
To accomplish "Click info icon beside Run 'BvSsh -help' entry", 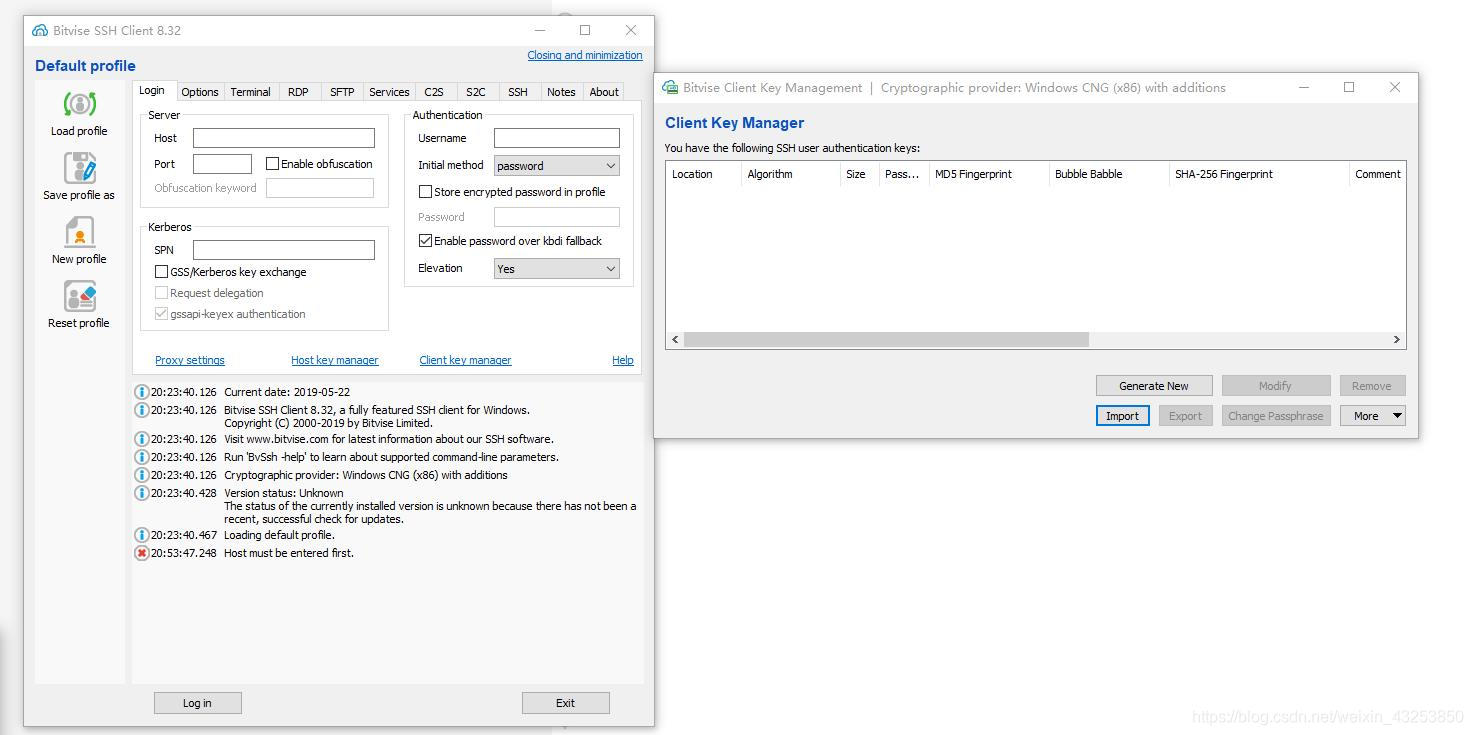I will [x=141, y=457].
